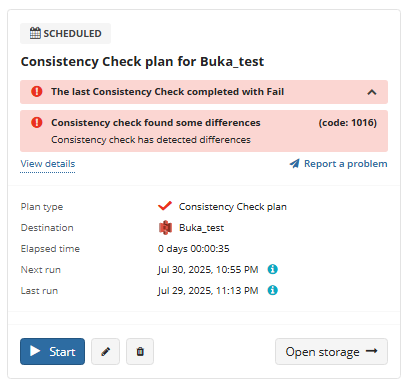This screenshot has height=385, width=408.
Task: Open the View details link
Action: point(48,164)
